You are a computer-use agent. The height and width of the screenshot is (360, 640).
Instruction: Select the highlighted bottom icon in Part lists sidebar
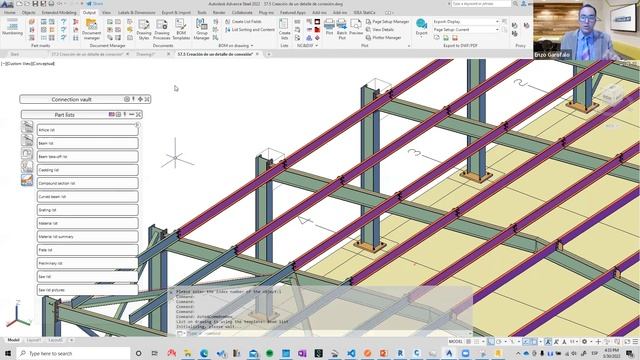(x=27, y=180)
